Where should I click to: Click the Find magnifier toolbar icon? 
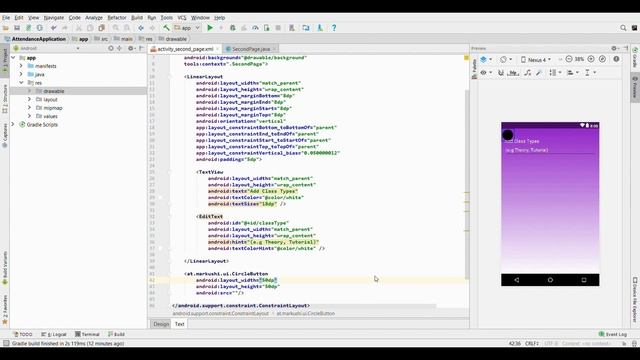pos(116,28)
